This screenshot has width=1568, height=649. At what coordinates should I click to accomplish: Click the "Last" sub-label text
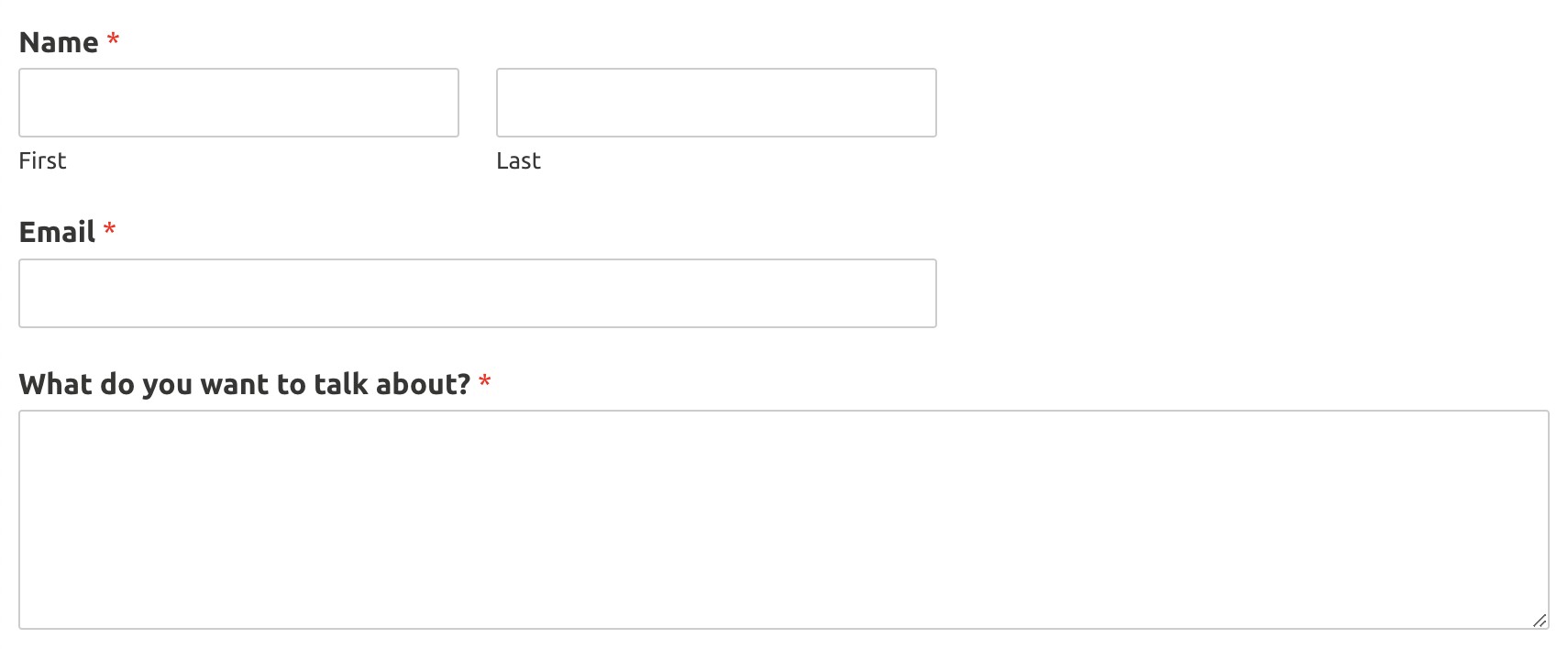click(x=518, y=161)
